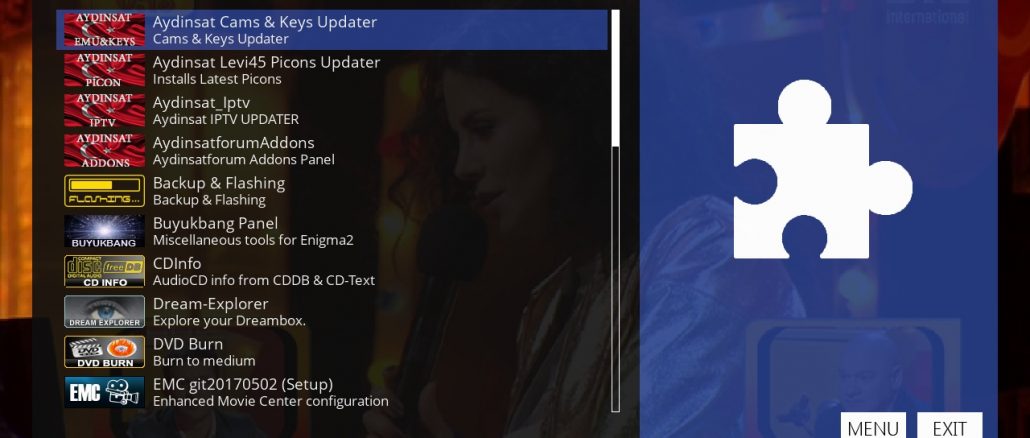Open the DVD BURN icon

(104, 352)
